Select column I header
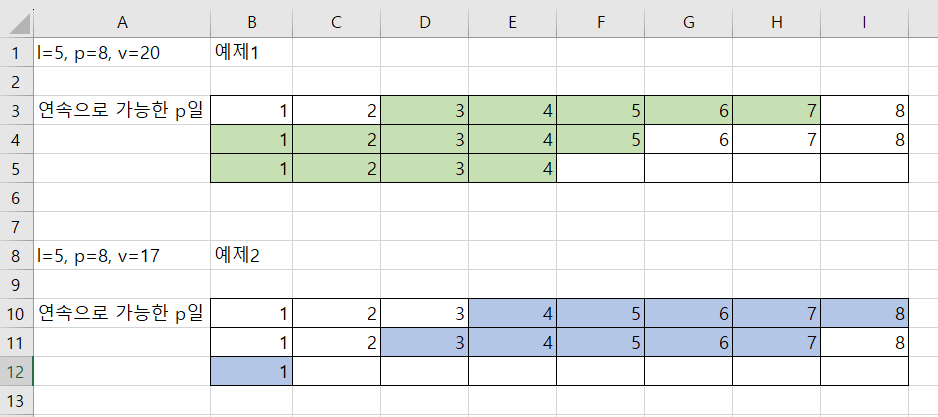Image resolution: width=938 pixels, height=417 pixels. pyautogui.click(x=864, y=23)
